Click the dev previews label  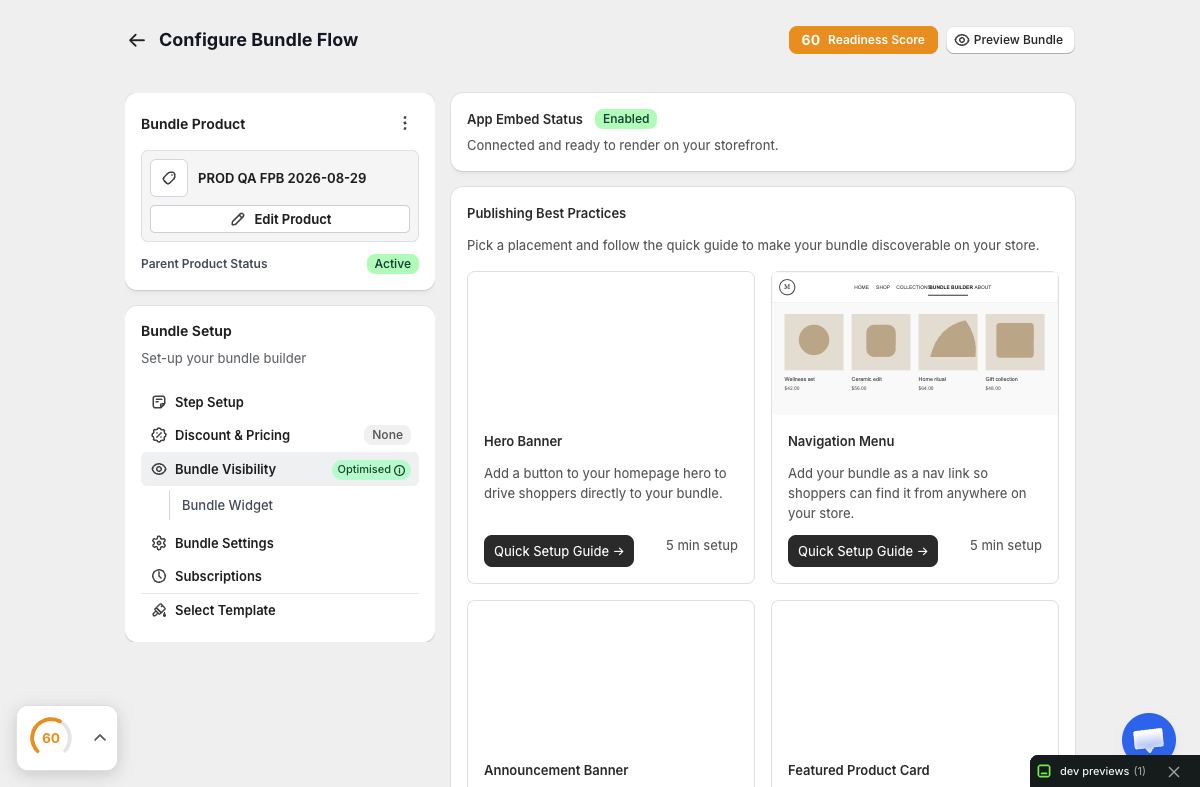[1094, 771]
